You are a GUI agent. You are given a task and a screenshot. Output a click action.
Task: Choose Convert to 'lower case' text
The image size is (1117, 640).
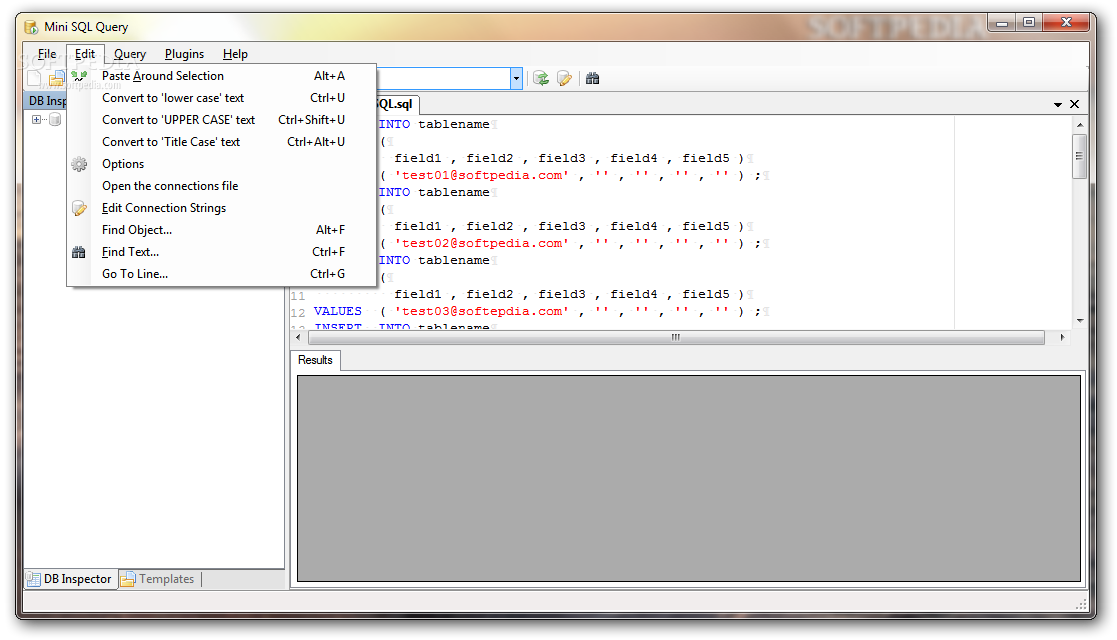222,98
